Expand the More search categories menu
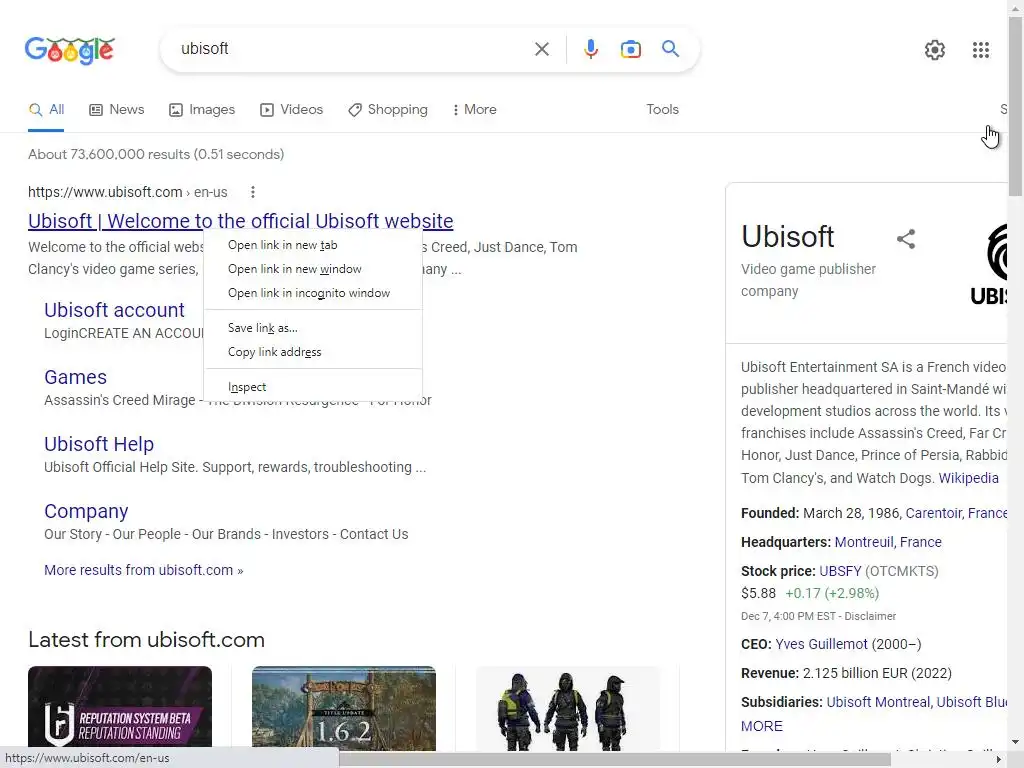Viewport: 1024px width, 768px height. point(474,110)
